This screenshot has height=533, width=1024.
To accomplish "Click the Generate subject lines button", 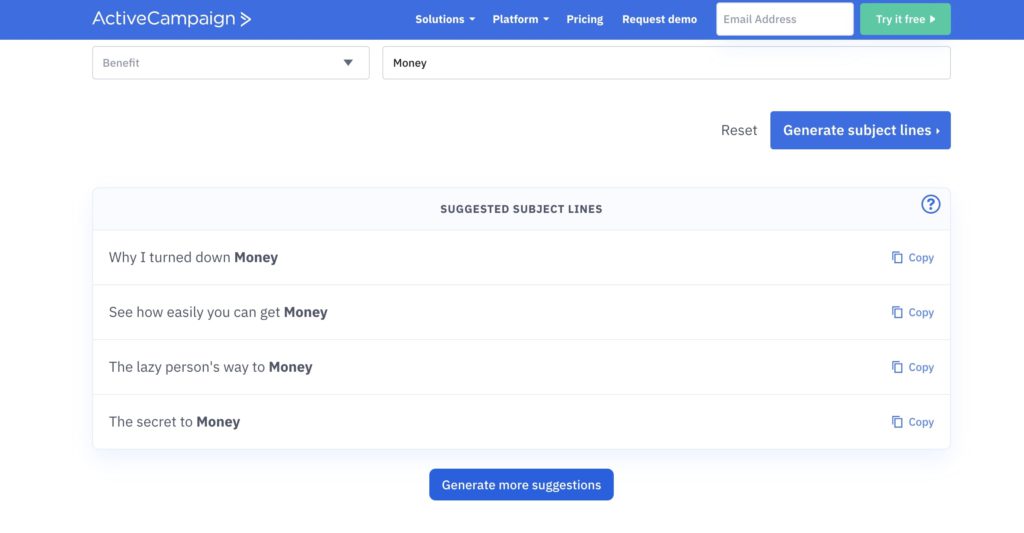I will tap(860, 130).
